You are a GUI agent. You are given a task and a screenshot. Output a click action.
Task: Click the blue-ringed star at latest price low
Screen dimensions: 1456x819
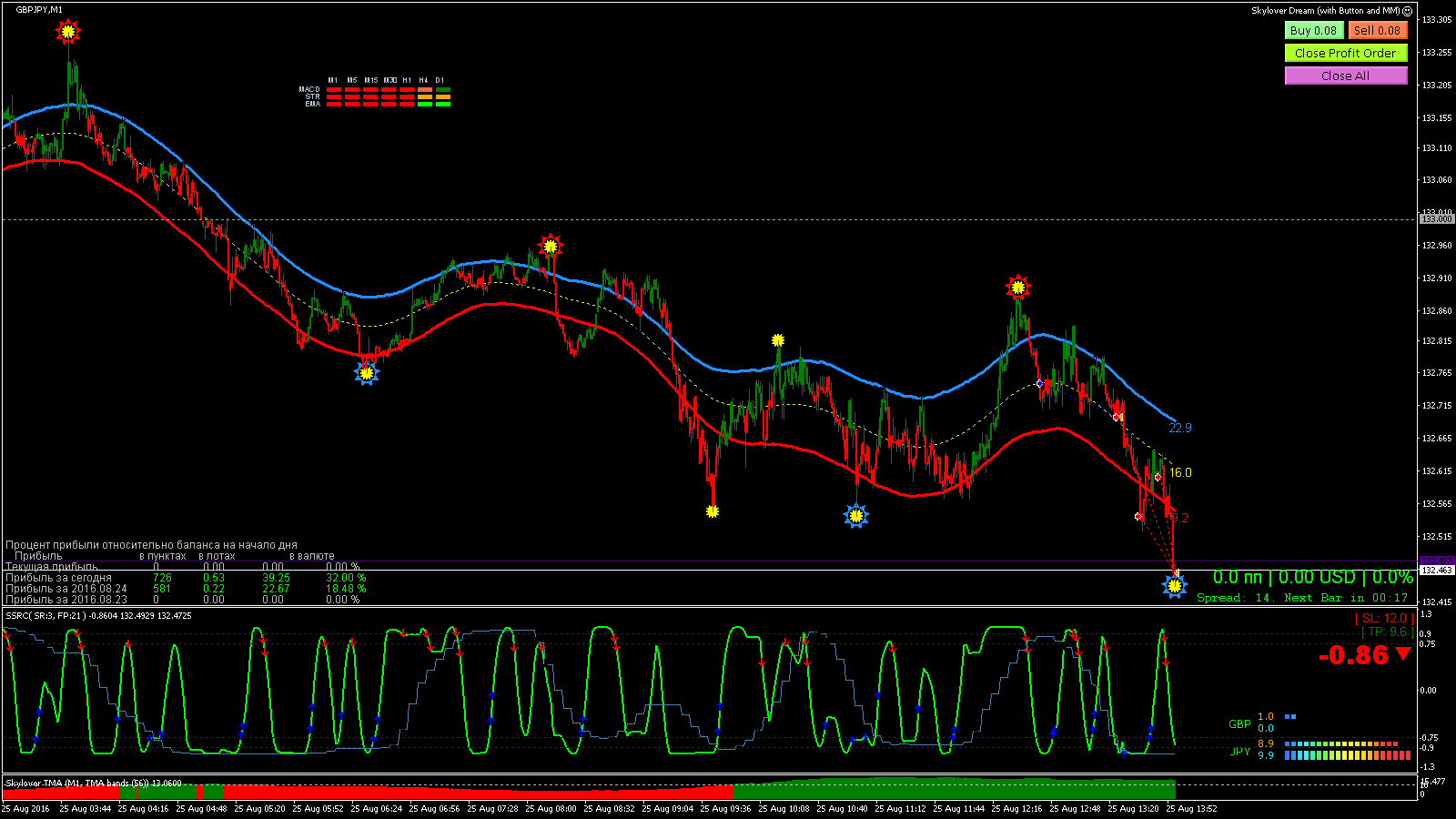[x=1175, y=587]
